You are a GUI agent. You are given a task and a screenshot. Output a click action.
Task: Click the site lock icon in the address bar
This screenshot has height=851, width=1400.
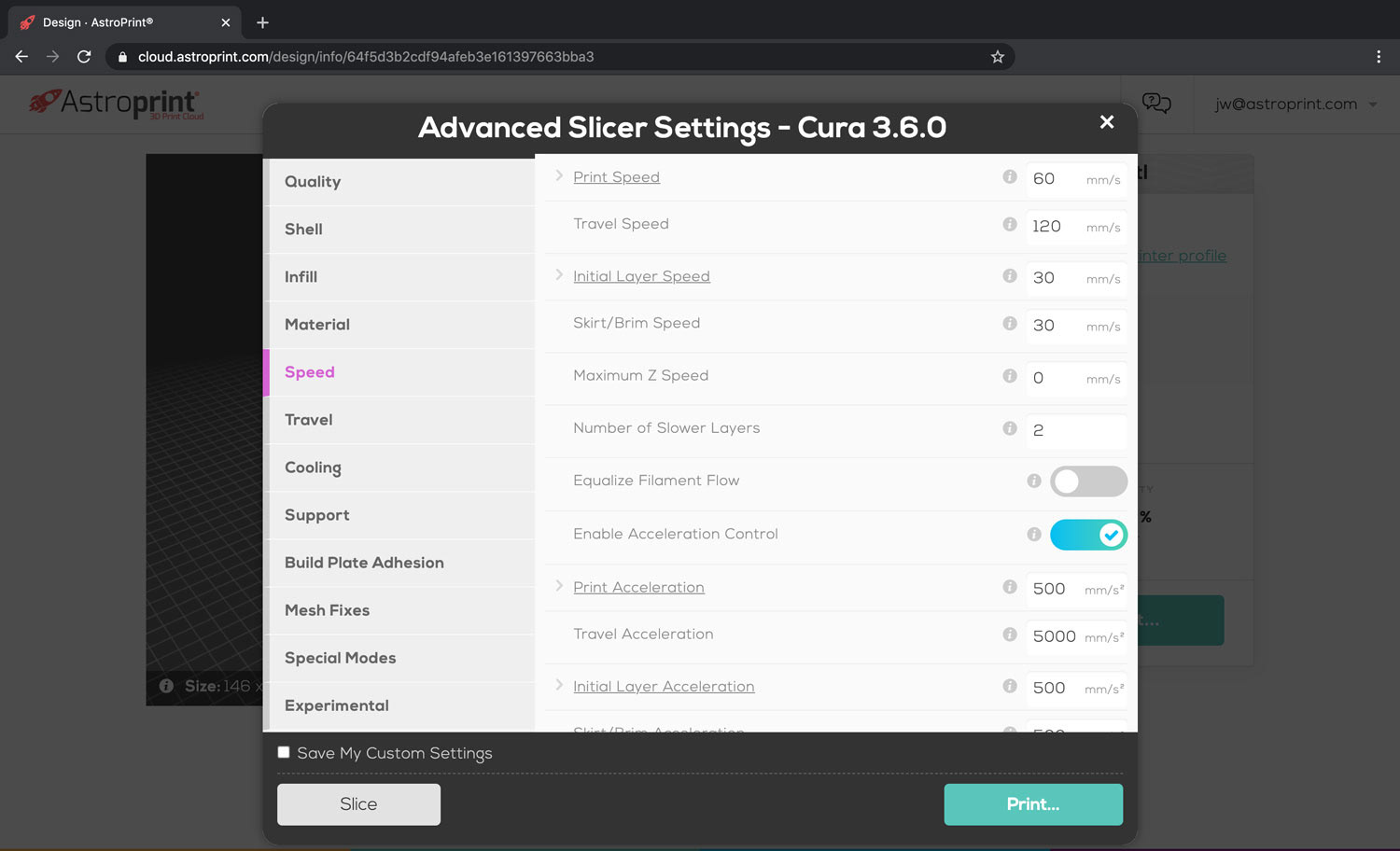[122, 57]
